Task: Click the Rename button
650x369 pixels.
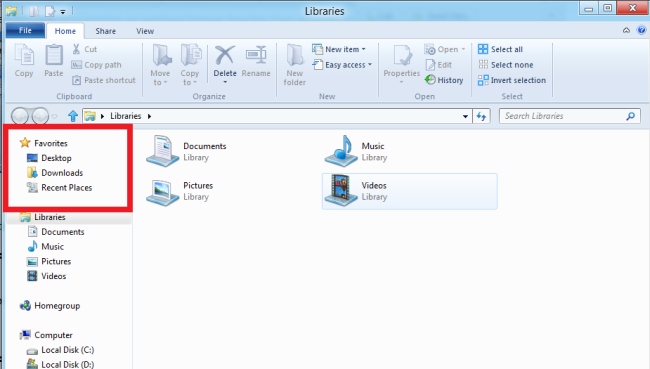Action: pyautogui.click(x=256, y=61)
